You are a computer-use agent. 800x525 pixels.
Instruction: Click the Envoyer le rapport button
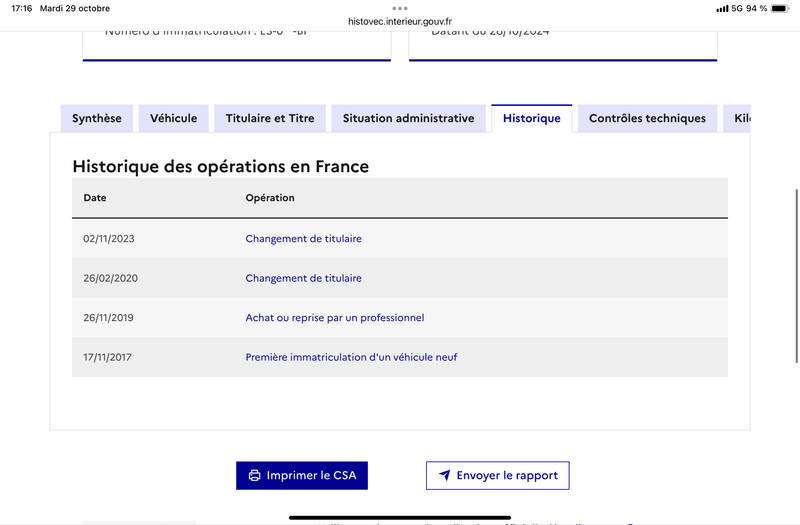pos(497,476)
